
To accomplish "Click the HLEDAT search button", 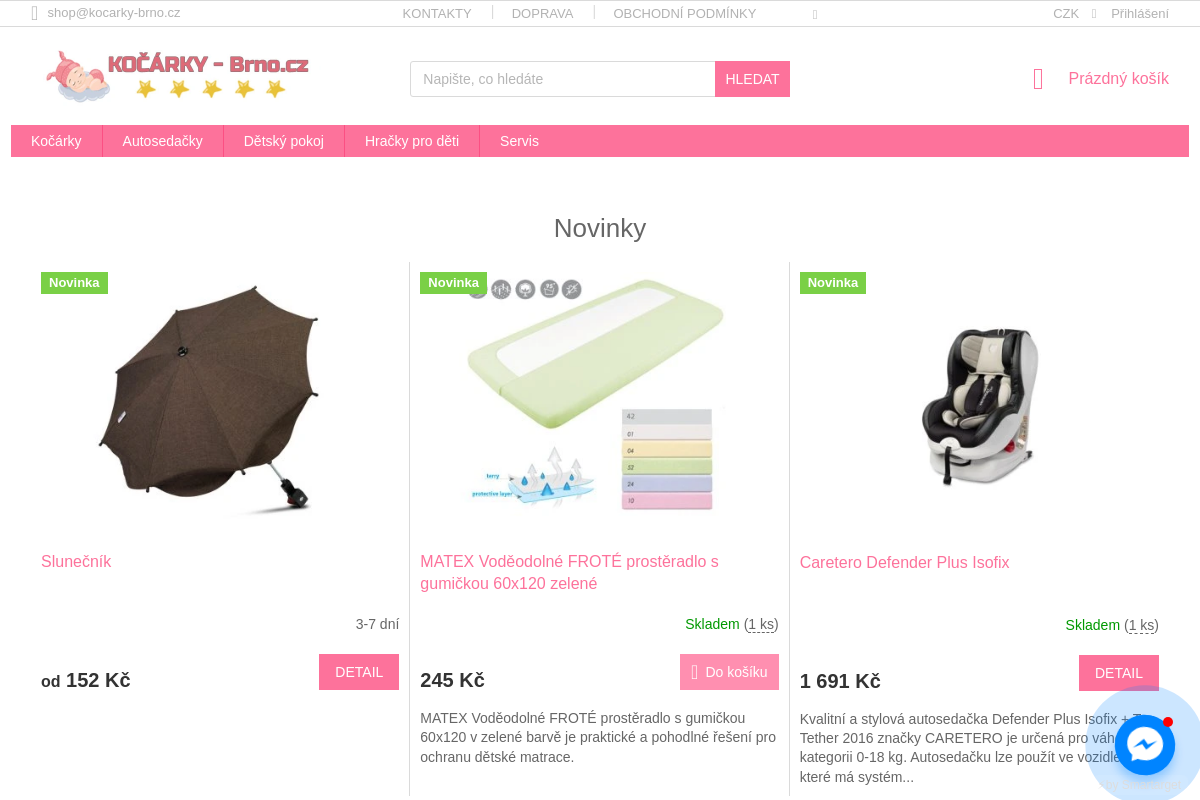I will [x=752, y=79].
